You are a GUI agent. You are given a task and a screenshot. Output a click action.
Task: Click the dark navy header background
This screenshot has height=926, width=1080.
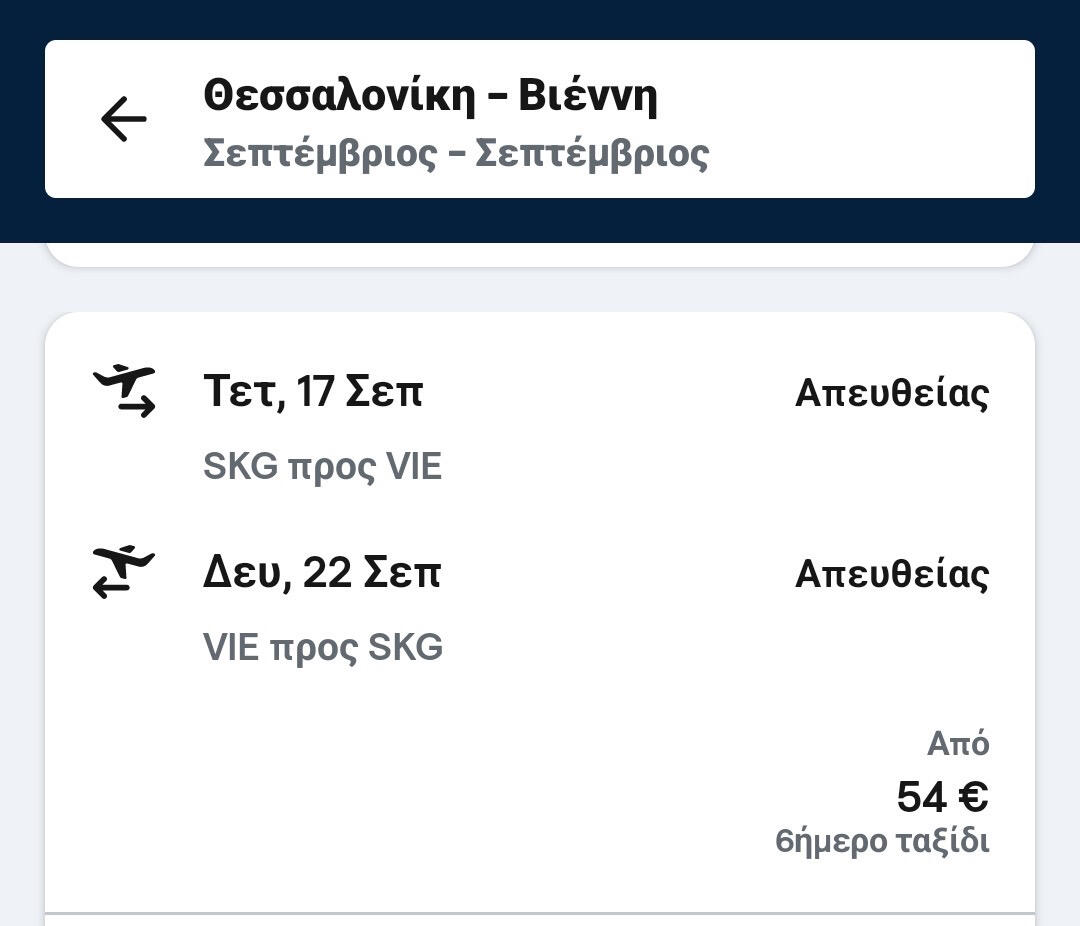click(x=540, y=20)
